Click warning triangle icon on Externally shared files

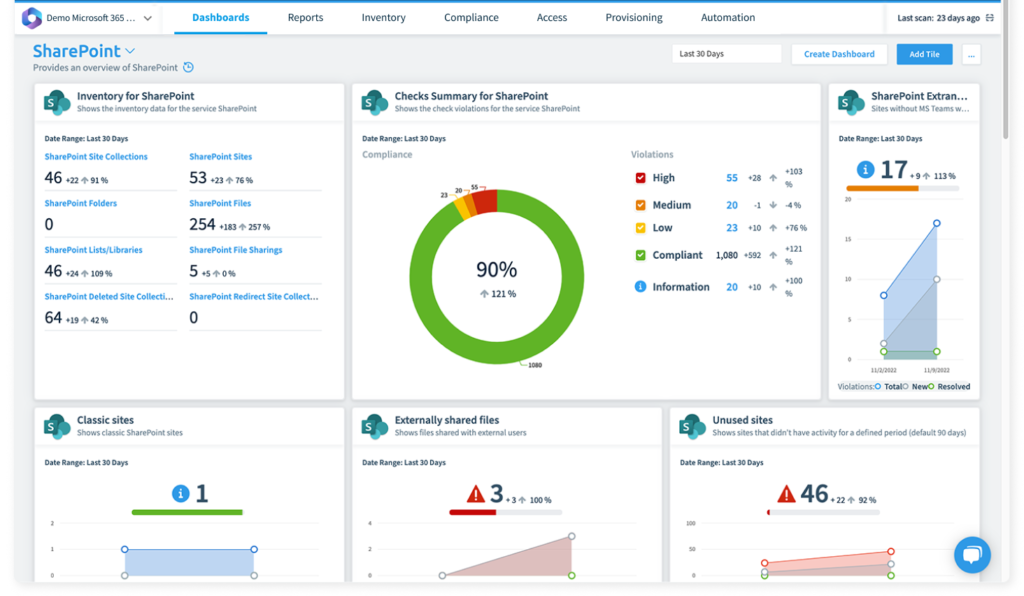(475, 494)
